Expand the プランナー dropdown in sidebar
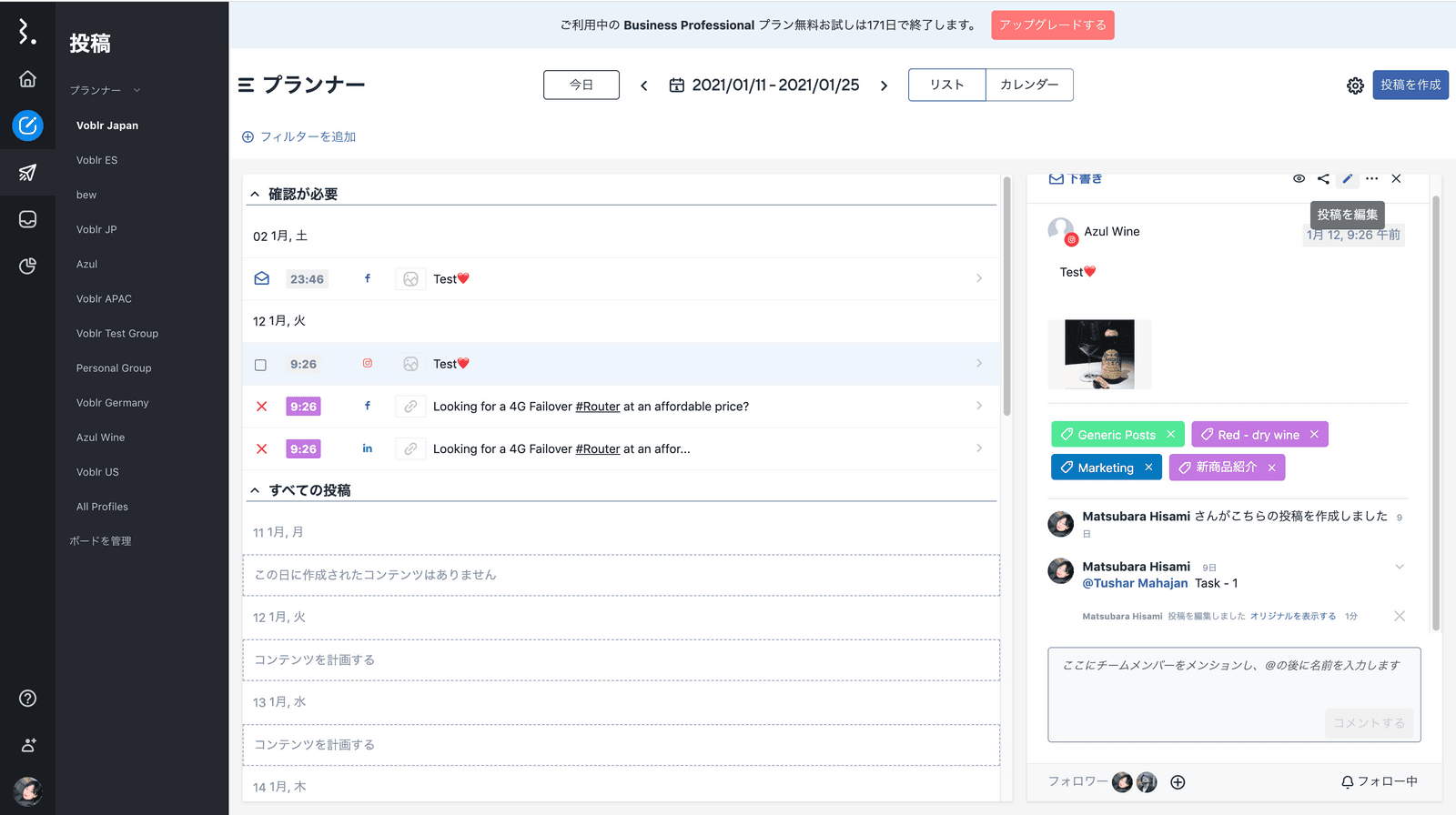 [136, 90]
